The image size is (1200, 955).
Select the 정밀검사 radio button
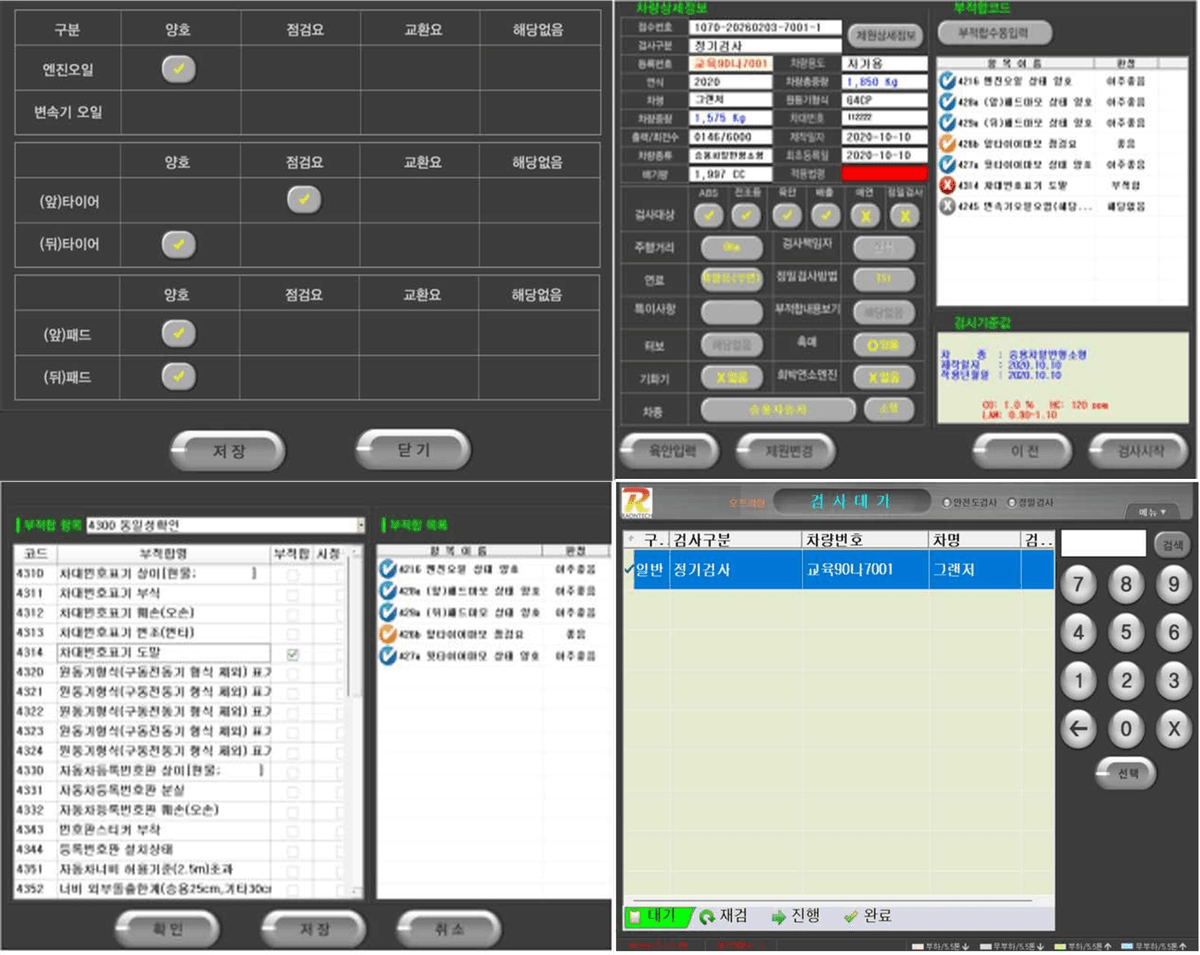(x=1012, y=502)
